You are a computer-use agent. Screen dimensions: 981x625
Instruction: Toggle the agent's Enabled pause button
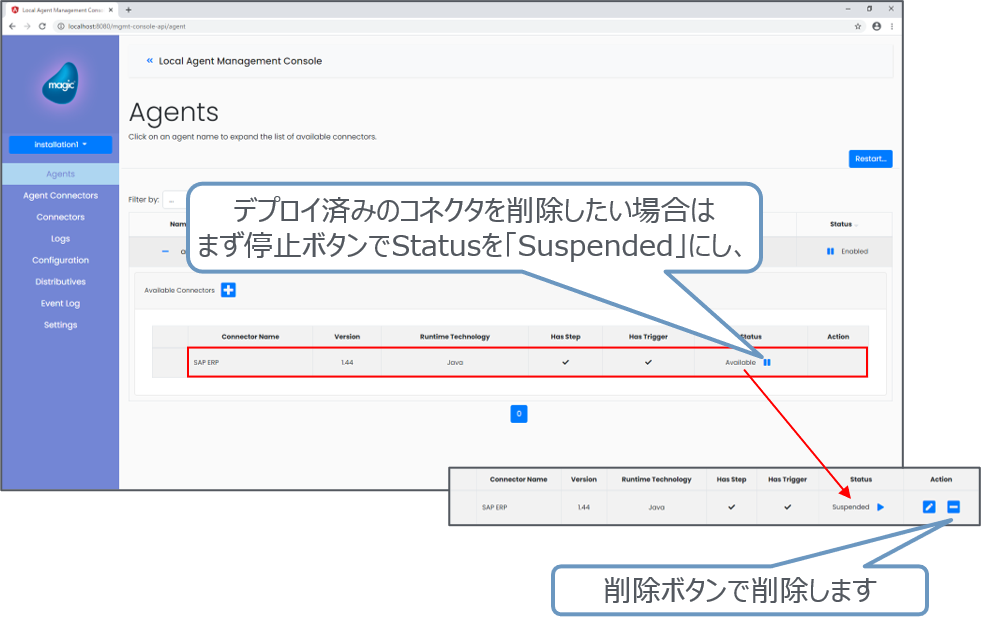pos(830,251)
